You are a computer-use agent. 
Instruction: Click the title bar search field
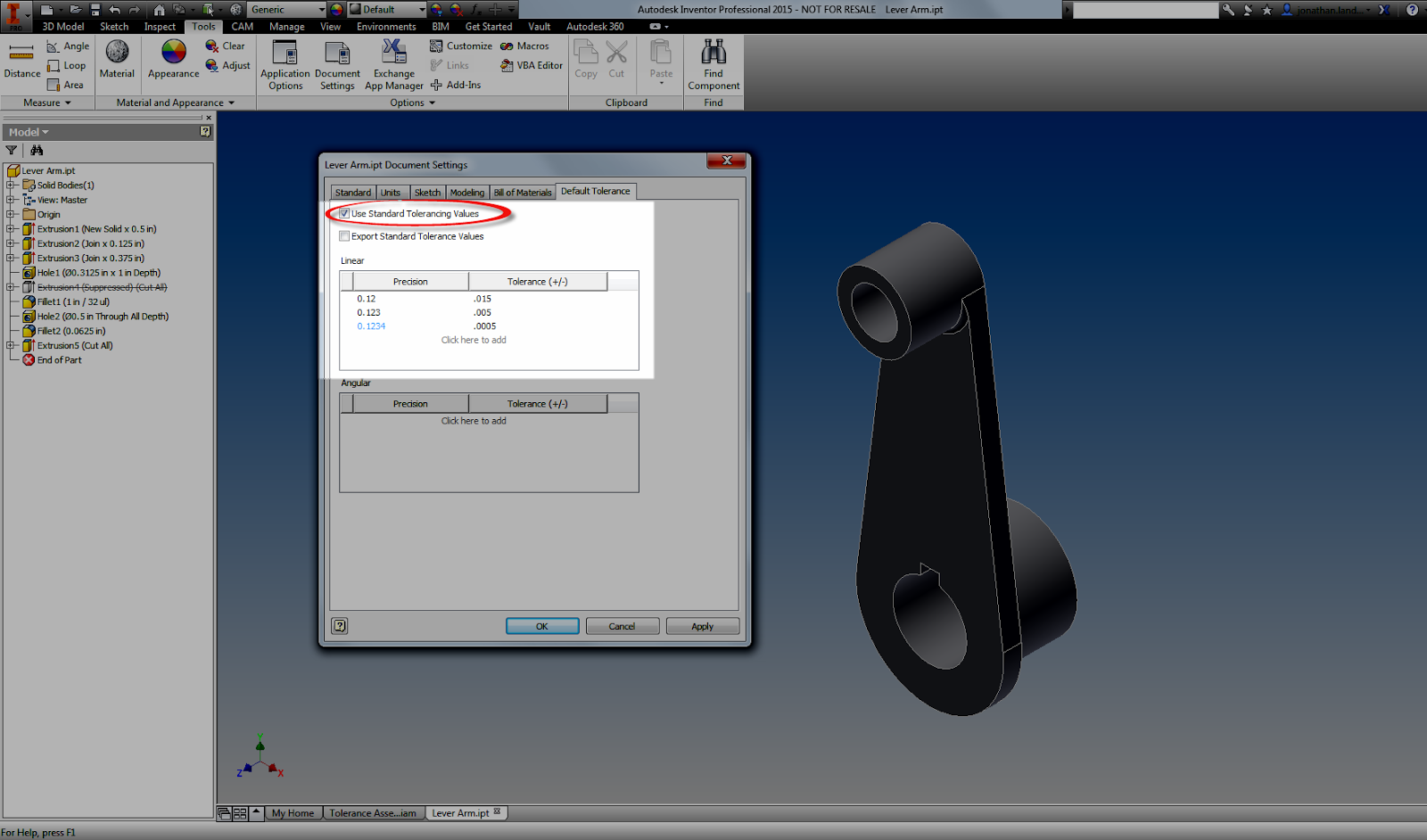tap(1145, 10)
